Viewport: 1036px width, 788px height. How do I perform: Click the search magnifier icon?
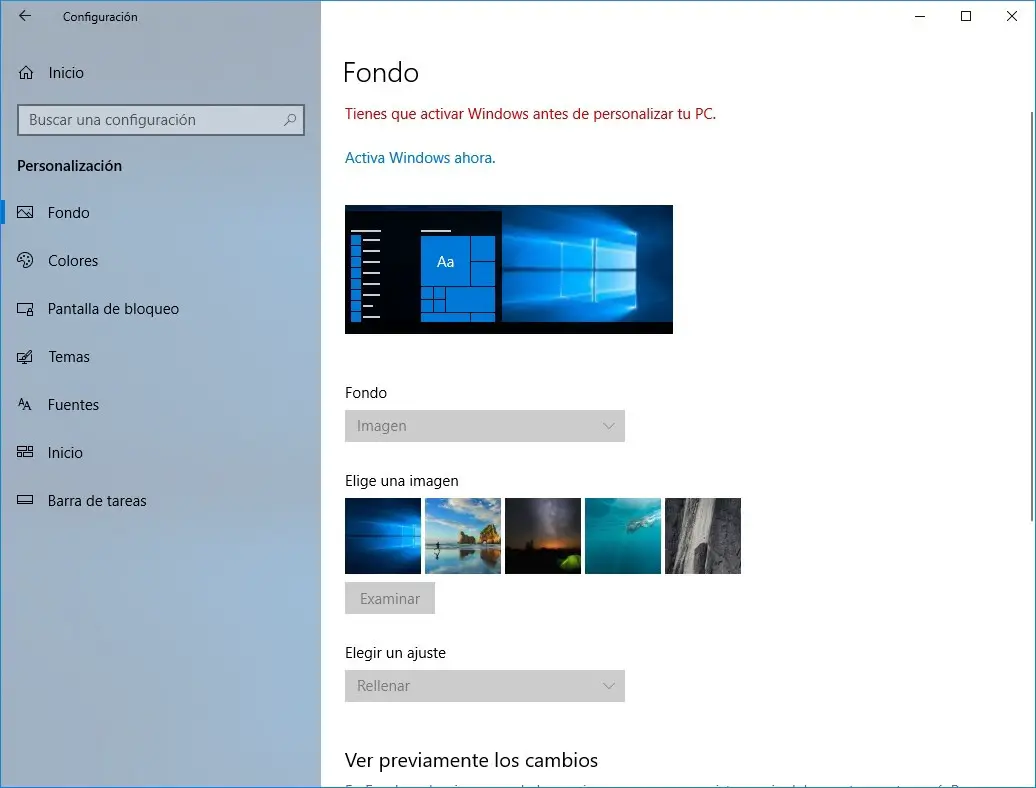click(289, 120)
